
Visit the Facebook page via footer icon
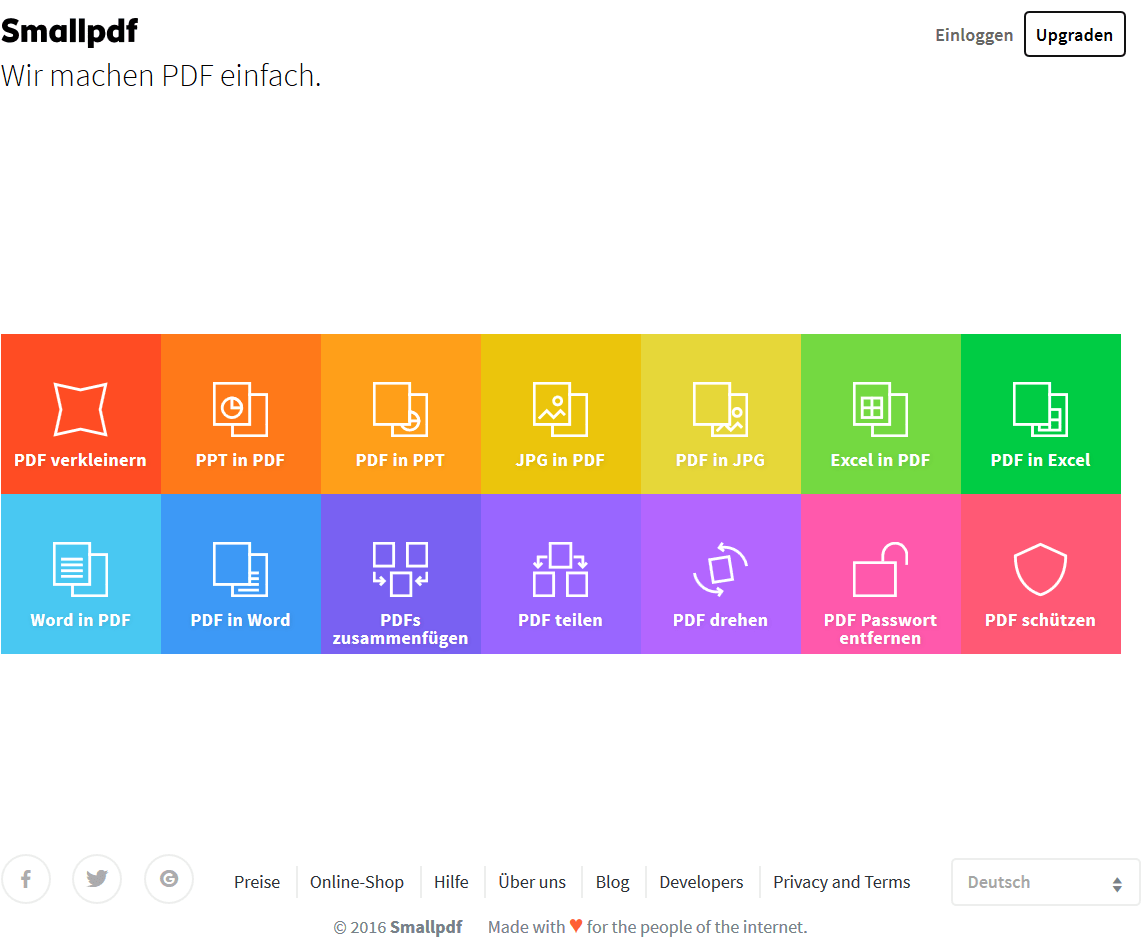pyautogui.click(x=26, y=879)
